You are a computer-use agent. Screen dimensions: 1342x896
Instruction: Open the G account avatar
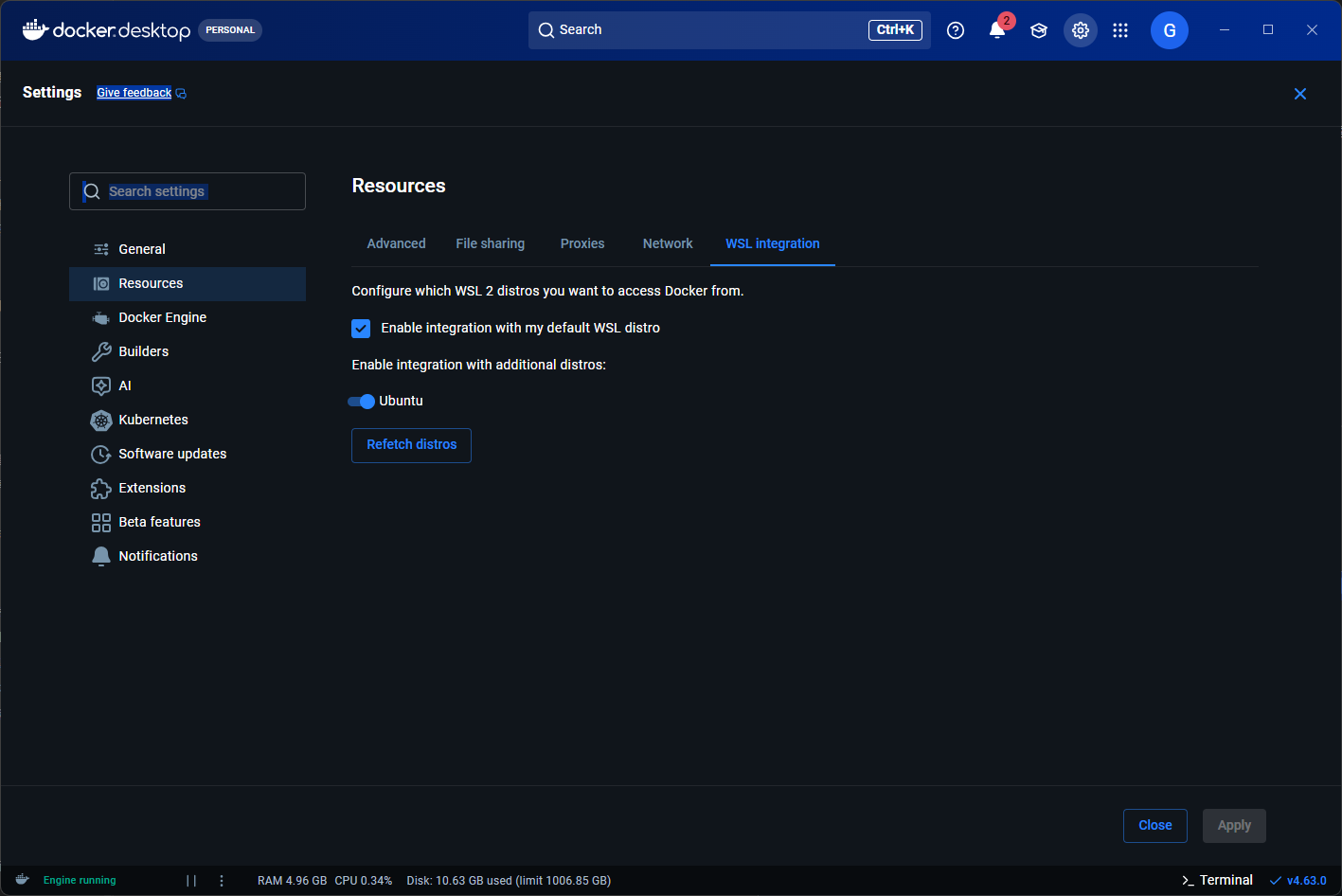(1170, 30)
